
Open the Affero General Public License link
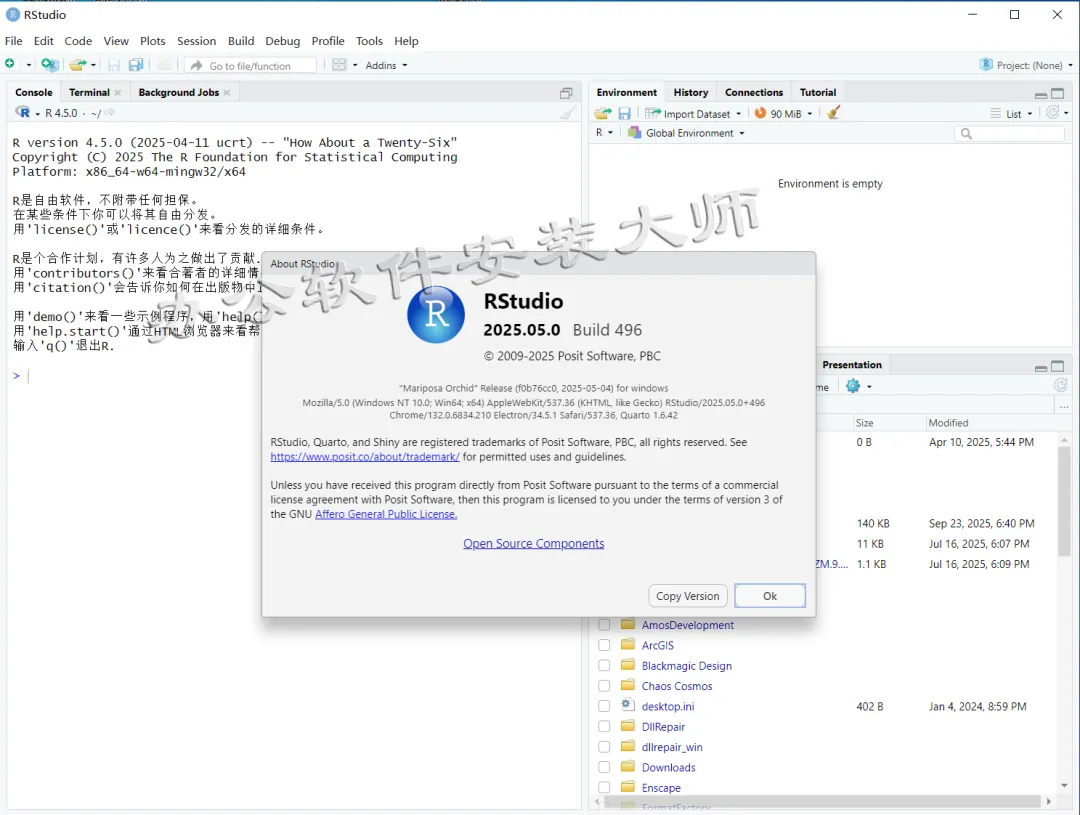(386, 514)
